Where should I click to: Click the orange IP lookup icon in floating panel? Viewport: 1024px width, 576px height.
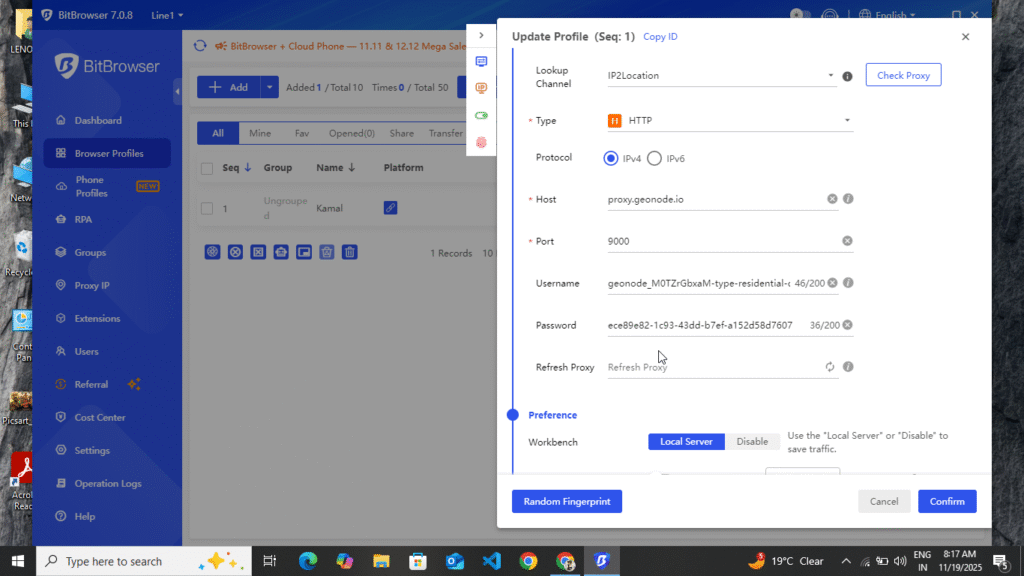481,88
